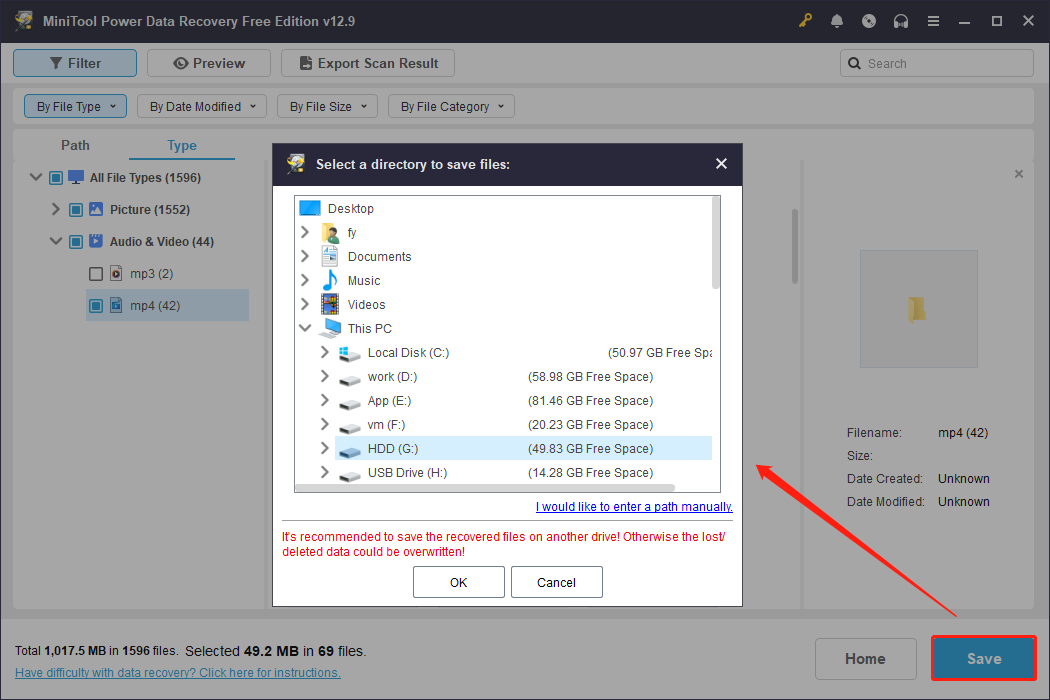Expand the Music folder node
This screenshot has height=700, width=1050.
click(x=305, y=280)
